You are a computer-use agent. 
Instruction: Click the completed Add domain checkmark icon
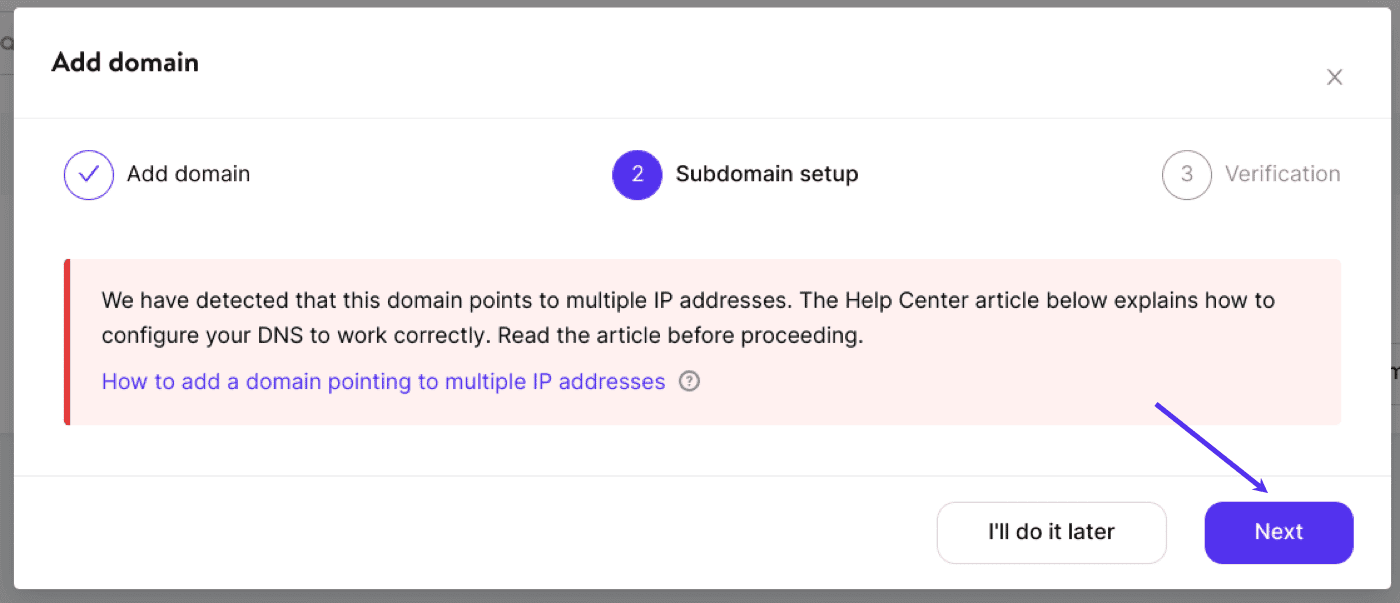click(x=88, y=174)
